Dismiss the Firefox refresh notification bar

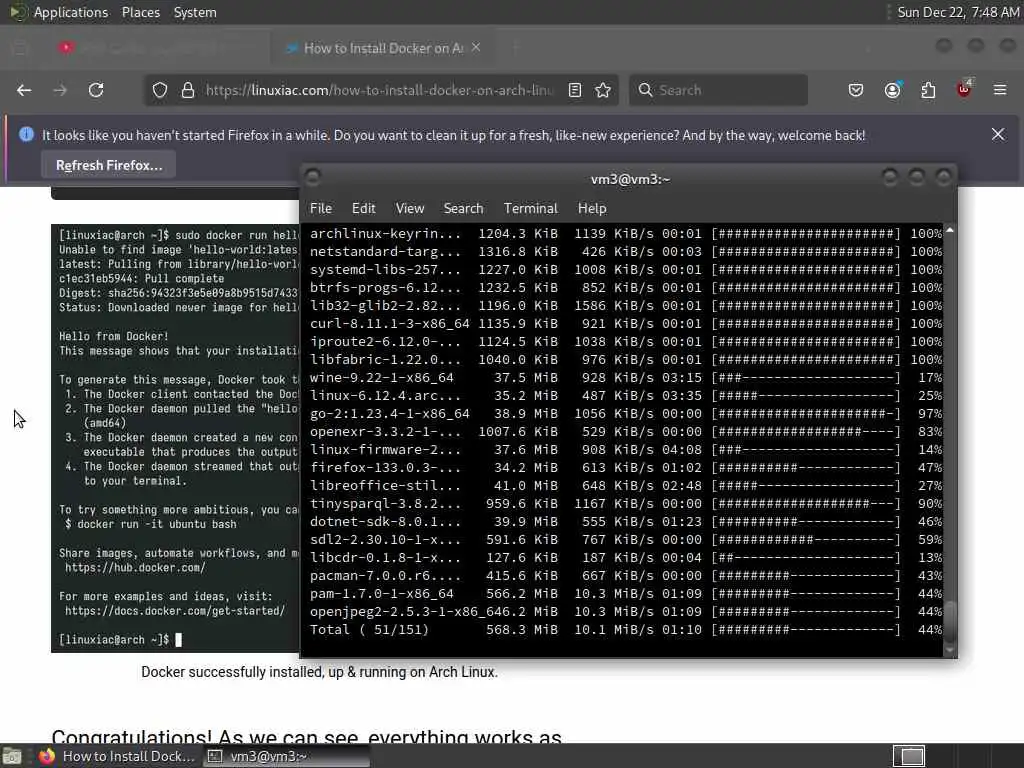point(998,135)
